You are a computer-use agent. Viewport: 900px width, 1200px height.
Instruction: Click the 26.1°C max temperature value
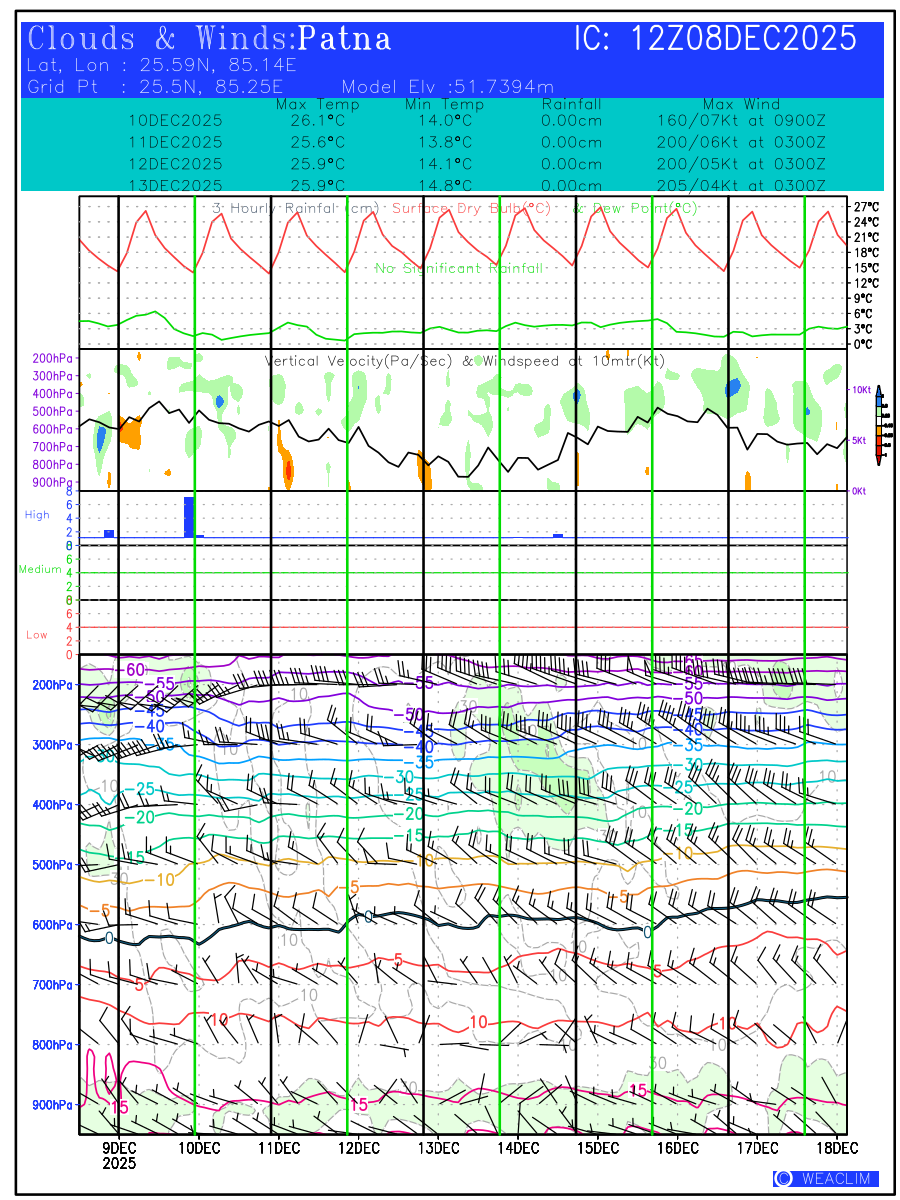[x=317, y=120]
